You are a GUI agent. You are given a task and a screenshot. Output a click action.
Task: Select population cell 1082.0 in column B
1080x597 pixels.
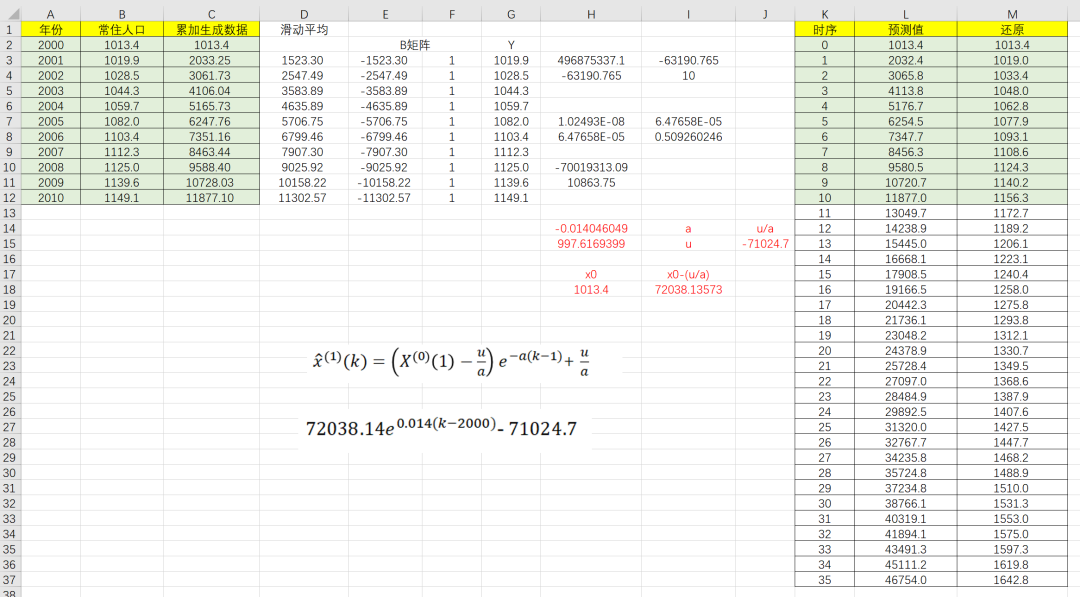122,121
